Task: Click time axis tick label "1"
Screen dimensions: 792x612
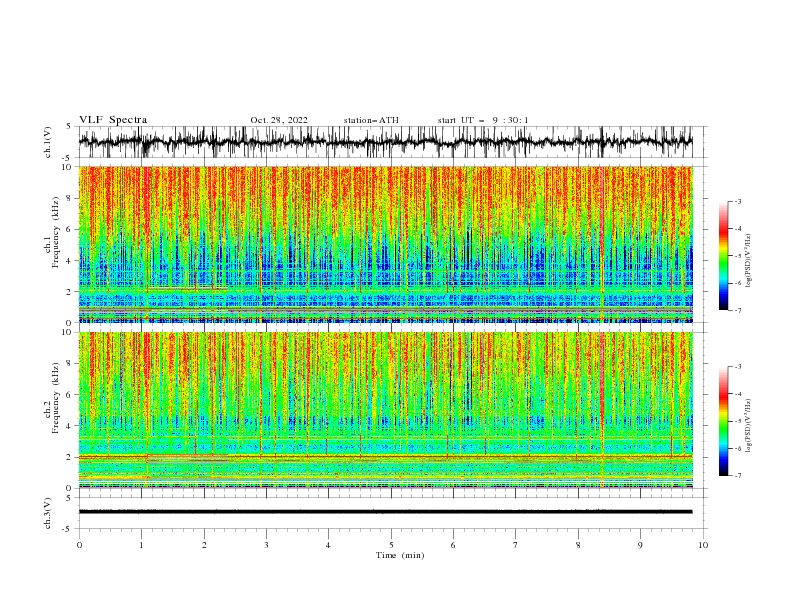Action: 141,545
